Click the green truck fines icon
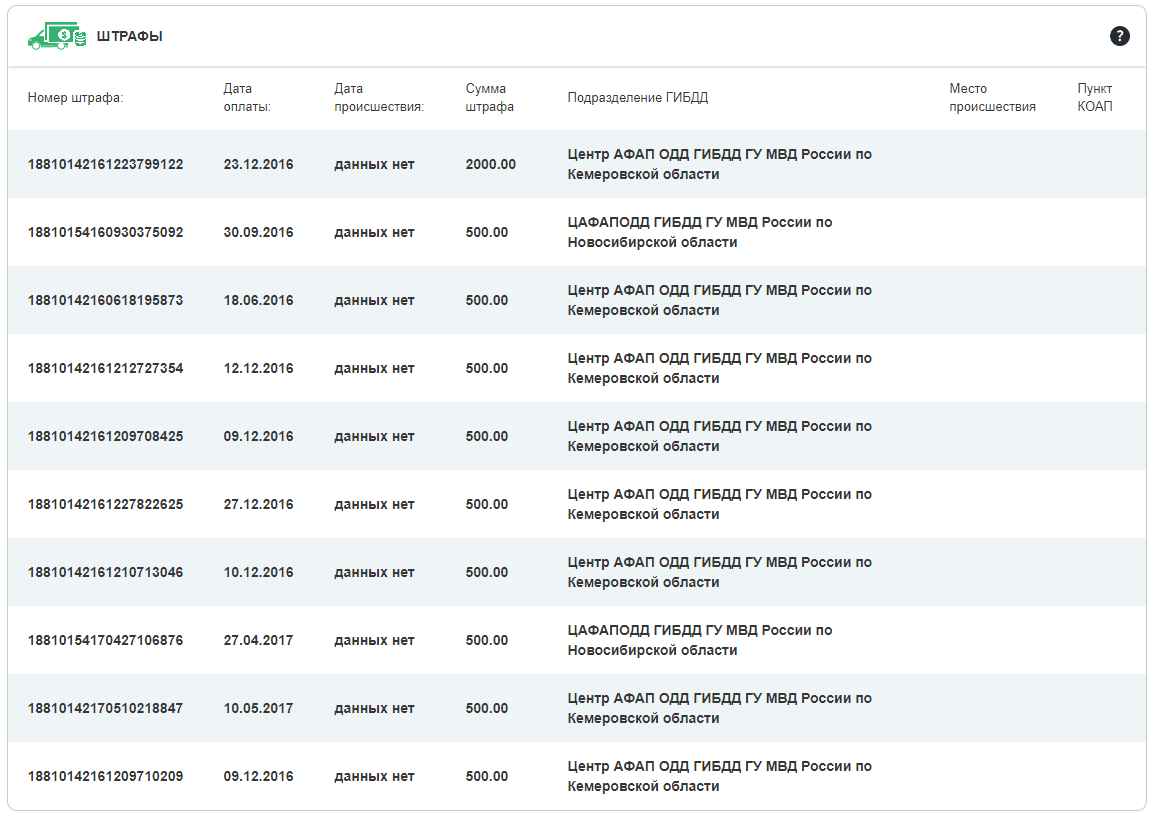The image size is (1157, 819). click(x=57, y=35)
